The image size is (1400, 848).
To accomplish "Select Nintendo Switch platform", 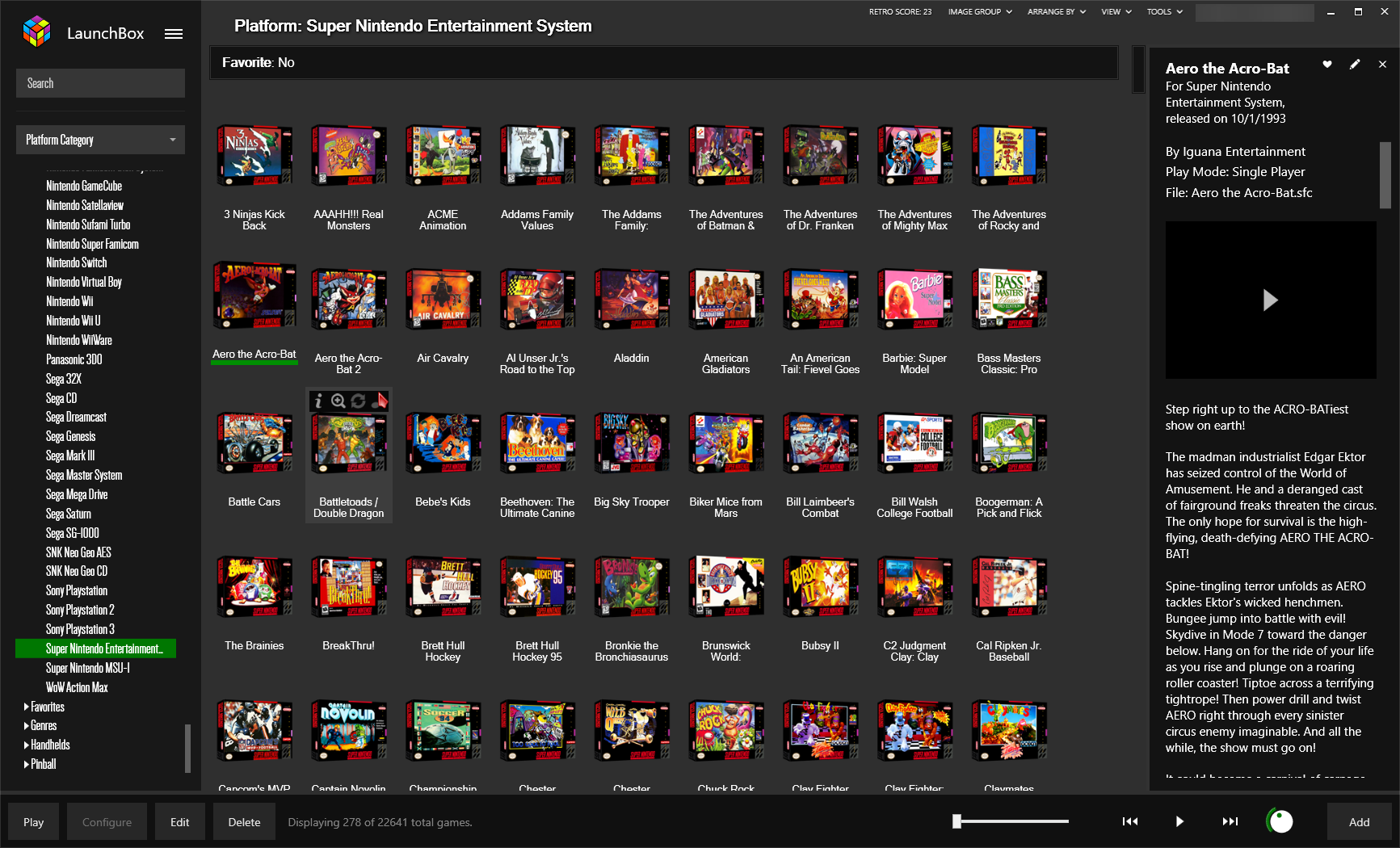I will 77,262.
